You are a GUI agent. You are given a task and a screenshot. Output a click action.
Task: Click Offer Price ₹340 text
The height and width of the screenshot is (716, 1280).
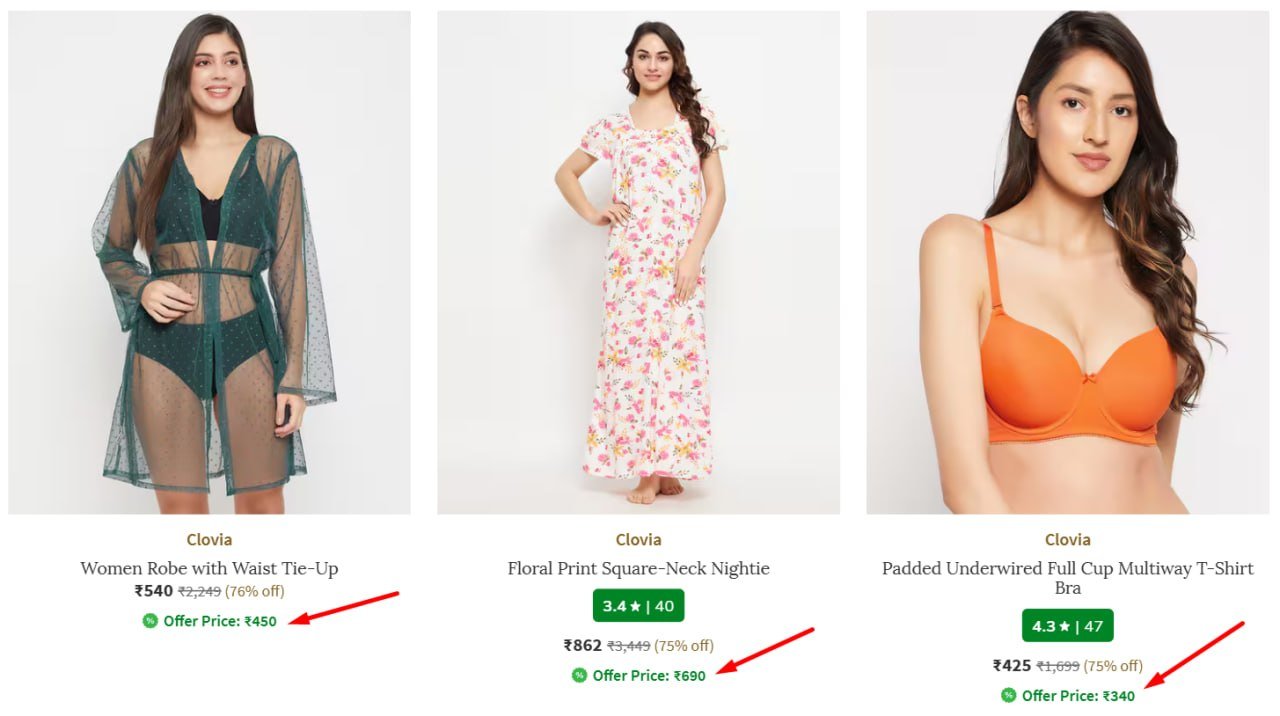click(1078, 695)
